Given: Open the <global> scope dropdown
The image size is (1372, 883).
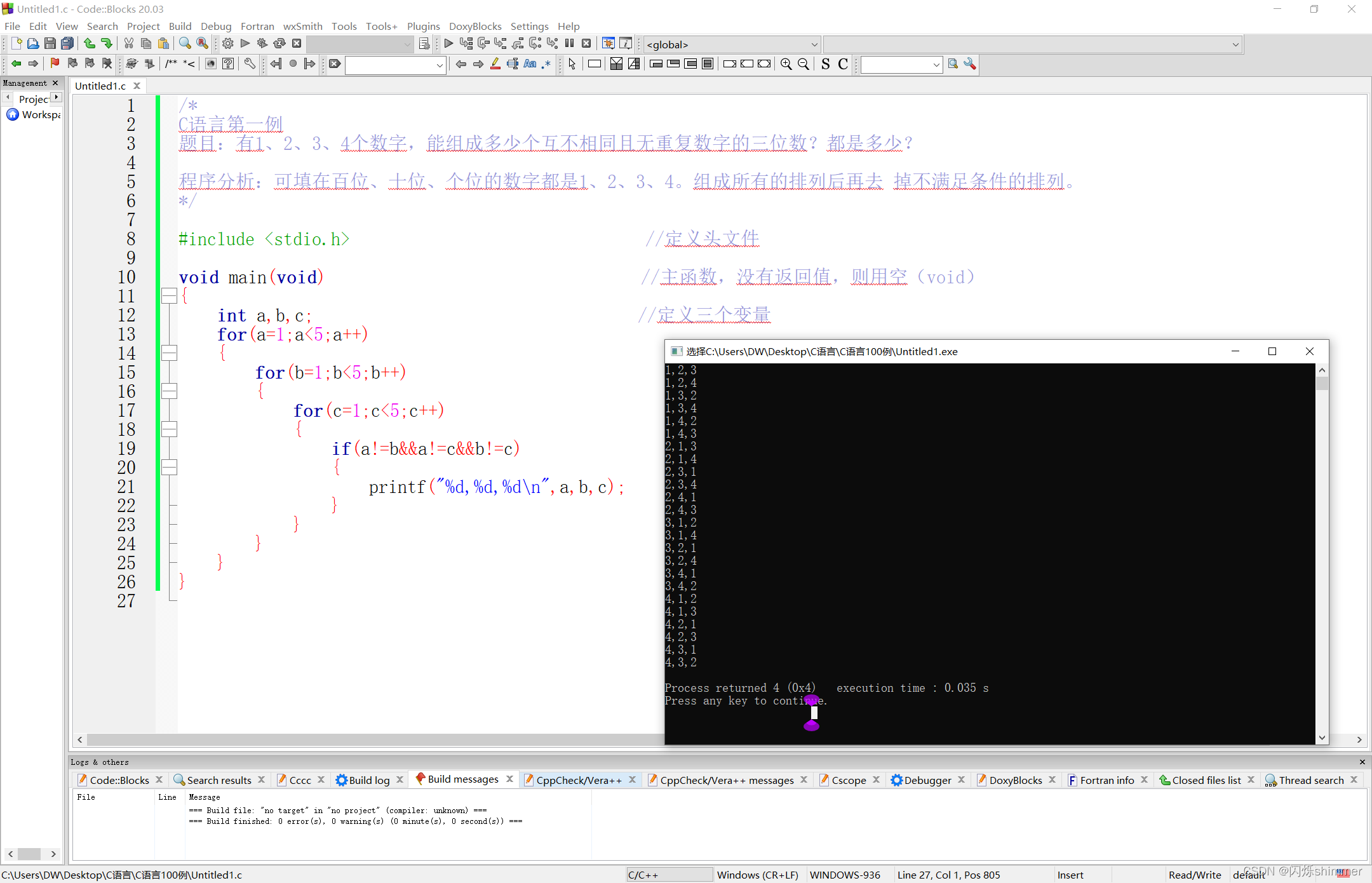Looking at the screenshot, I should pos(731,44).
